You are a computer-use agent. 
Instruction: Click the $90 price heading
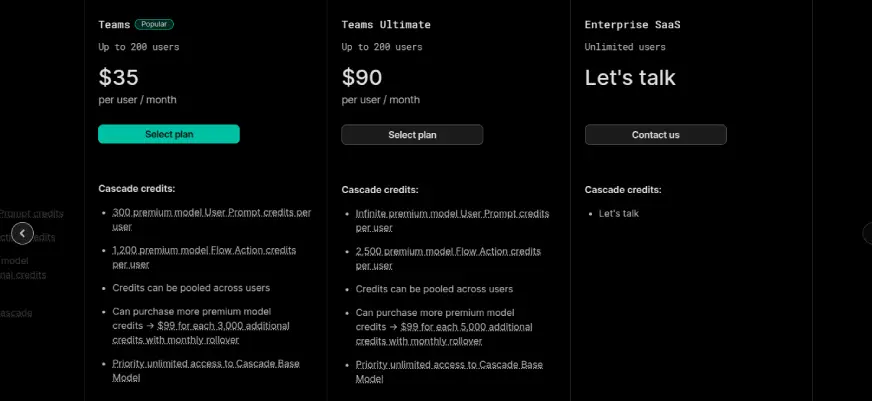pos(362,77)
